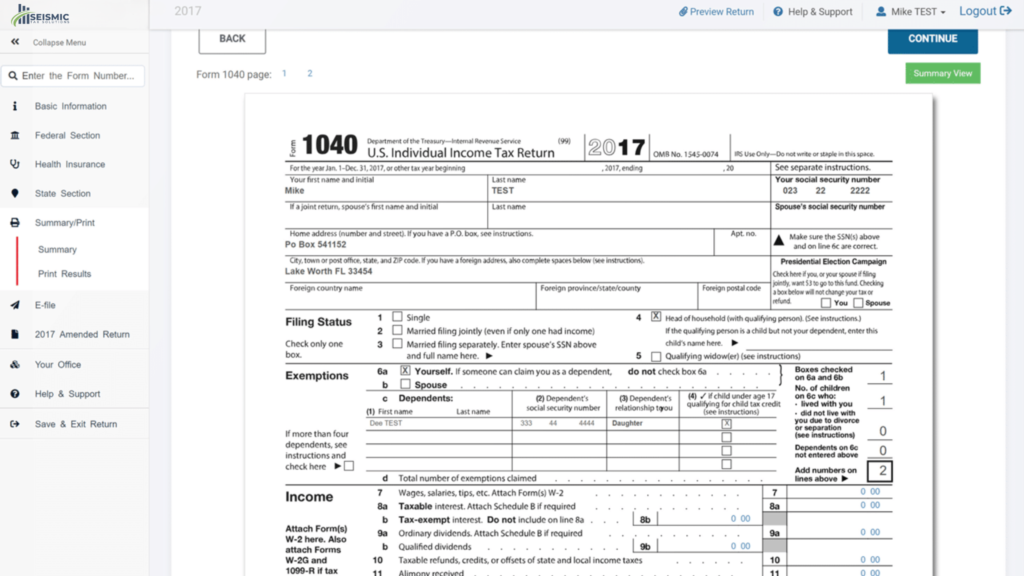This screenshot has width=1024, height=576.
Task: Check the Spouse exemption box
Action: point(405,383)
